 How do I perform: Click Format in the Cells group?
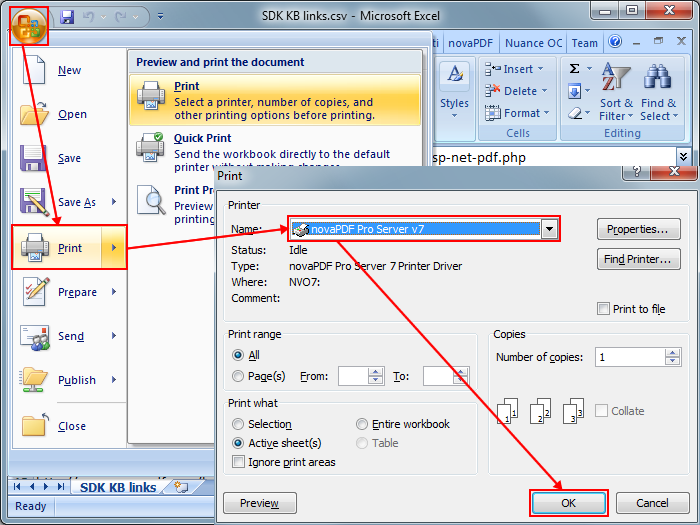pyautogui.click(x=517, y=113)
